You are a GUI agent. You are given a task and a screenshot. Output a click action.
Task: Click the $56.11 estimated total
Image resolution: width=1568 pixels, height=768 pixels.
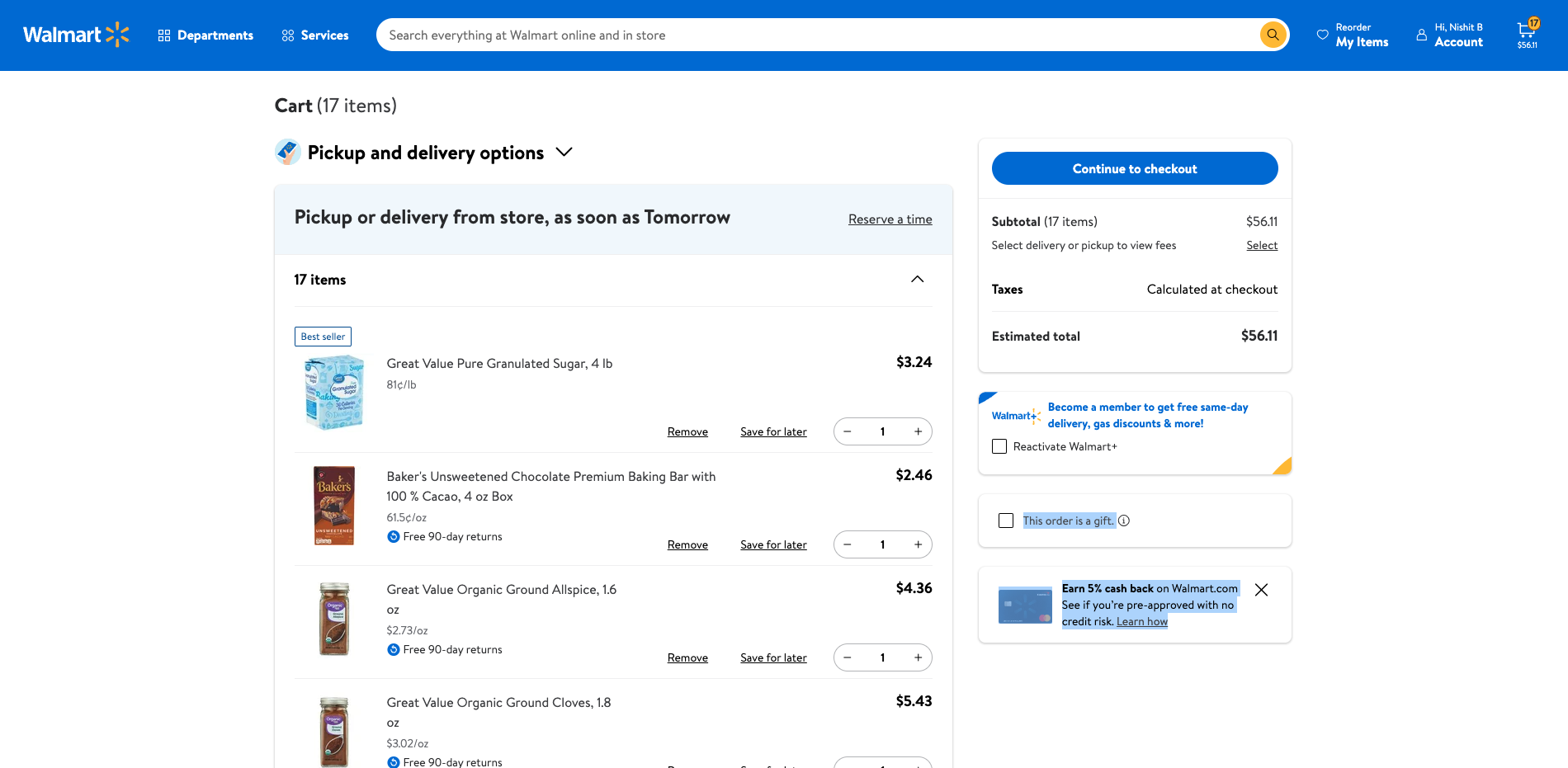(x=1259, y=336)
